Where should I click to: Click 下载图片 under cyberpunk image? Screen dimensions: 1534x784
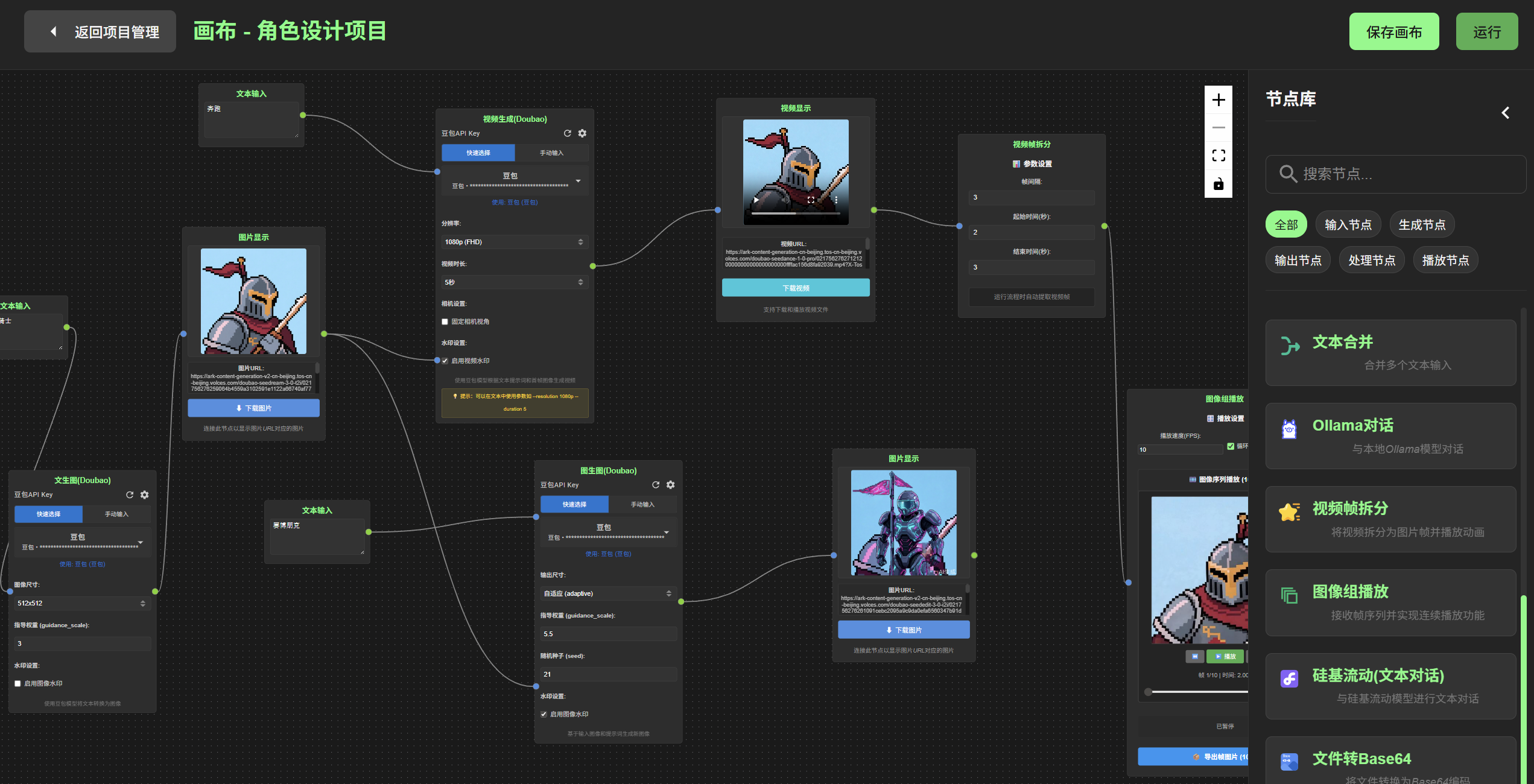click(x=904, y=630)
